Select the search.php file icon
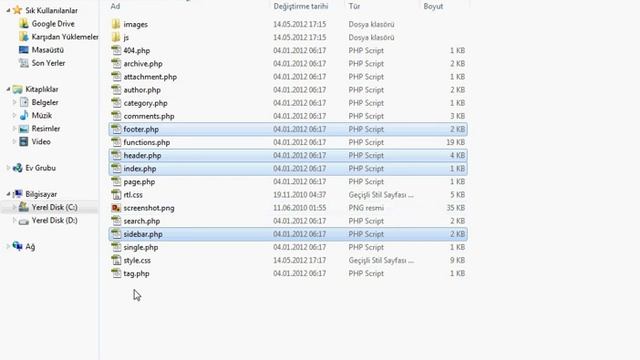This screenshot has width=640, height=360. tap(116, 221)
